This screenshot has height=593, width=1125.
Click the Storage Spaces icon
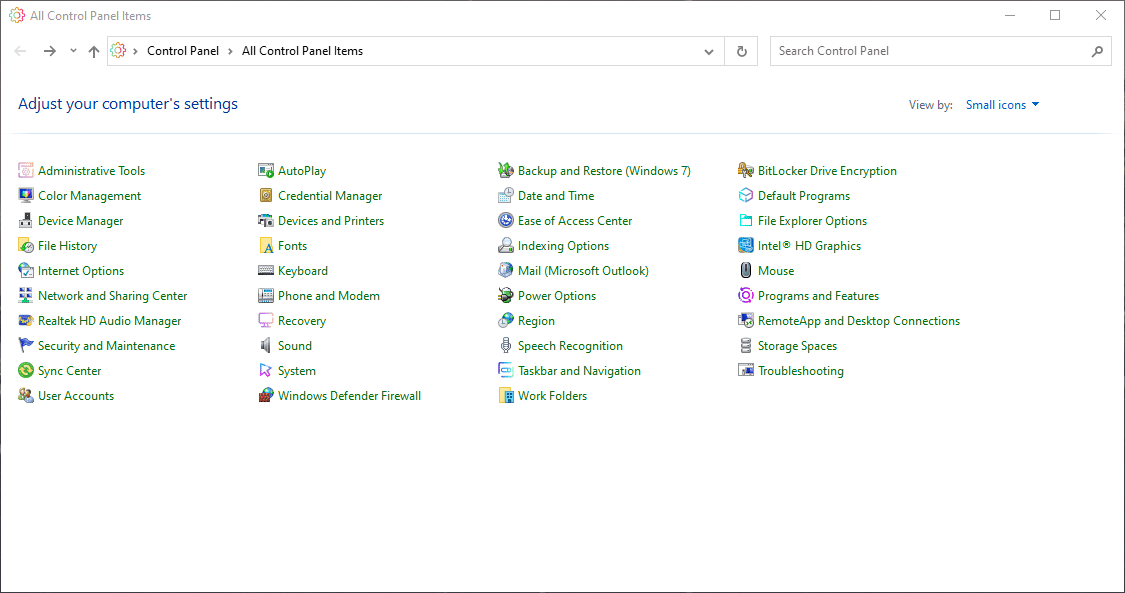[746, 346]
